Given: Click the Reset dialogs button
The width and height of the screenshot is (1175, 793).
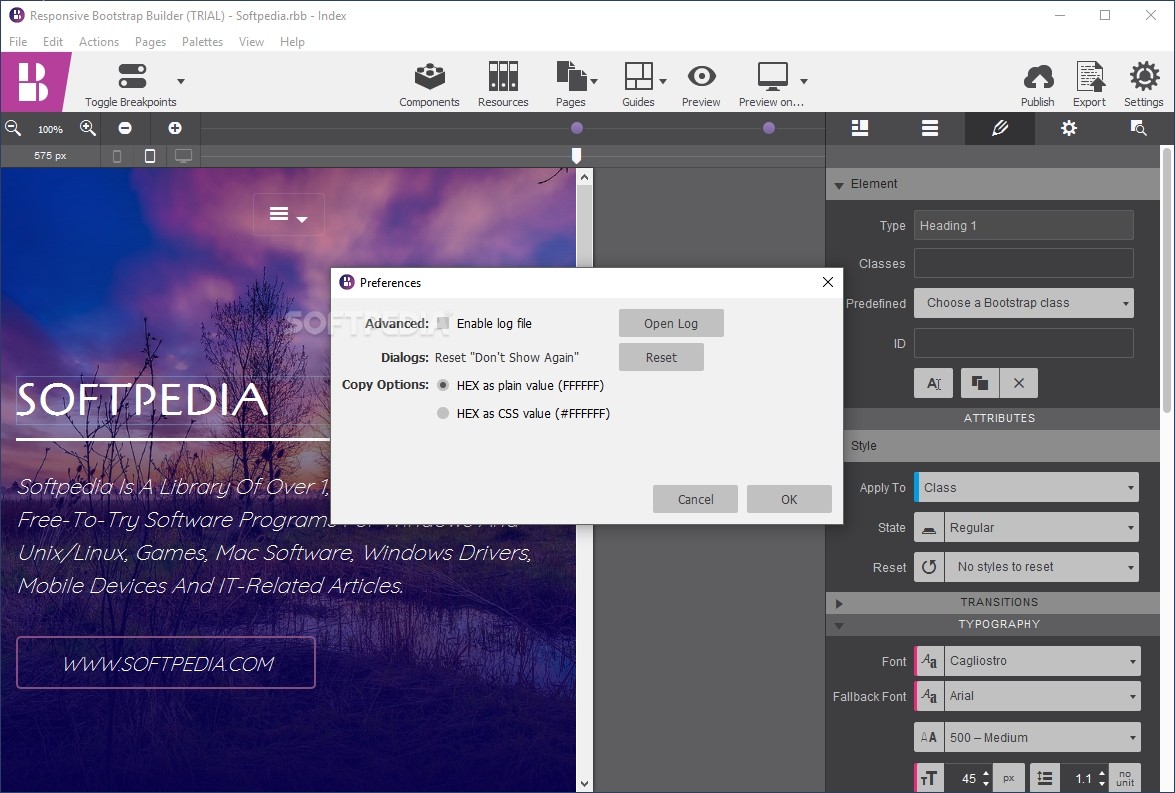Looking at the screenshot, I should tap(661, 358).
